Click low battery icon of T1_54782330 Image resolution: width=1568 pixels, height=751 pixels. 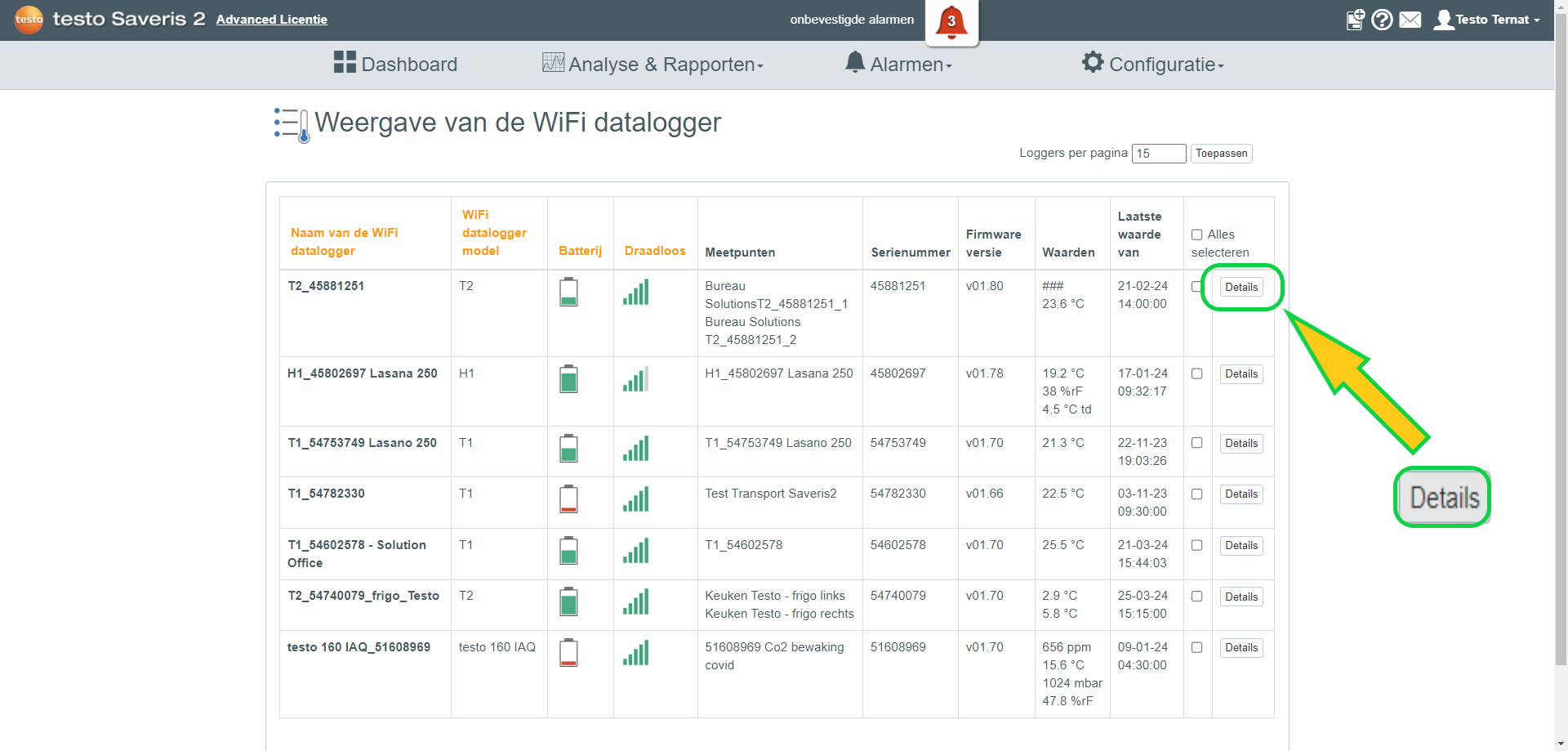point(568,499)
